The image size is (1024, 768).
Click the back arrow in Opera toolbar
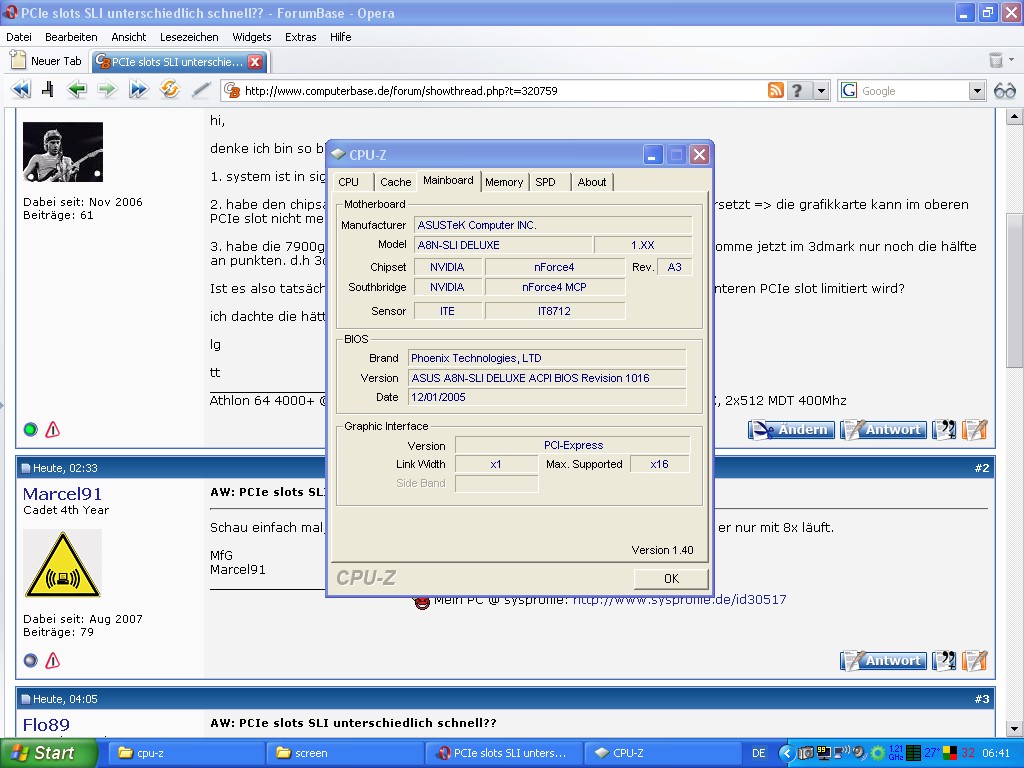point(77,89)
